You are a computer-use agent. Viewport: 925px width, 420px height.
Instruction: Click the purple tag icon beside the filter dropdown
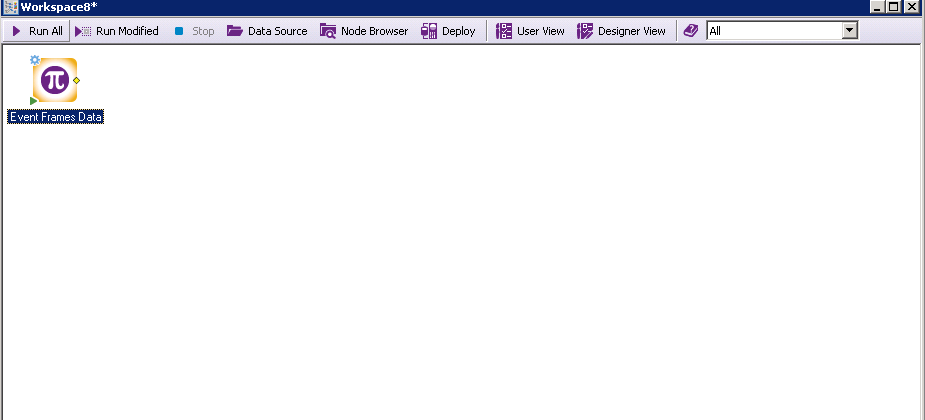(x=691, y=31)
